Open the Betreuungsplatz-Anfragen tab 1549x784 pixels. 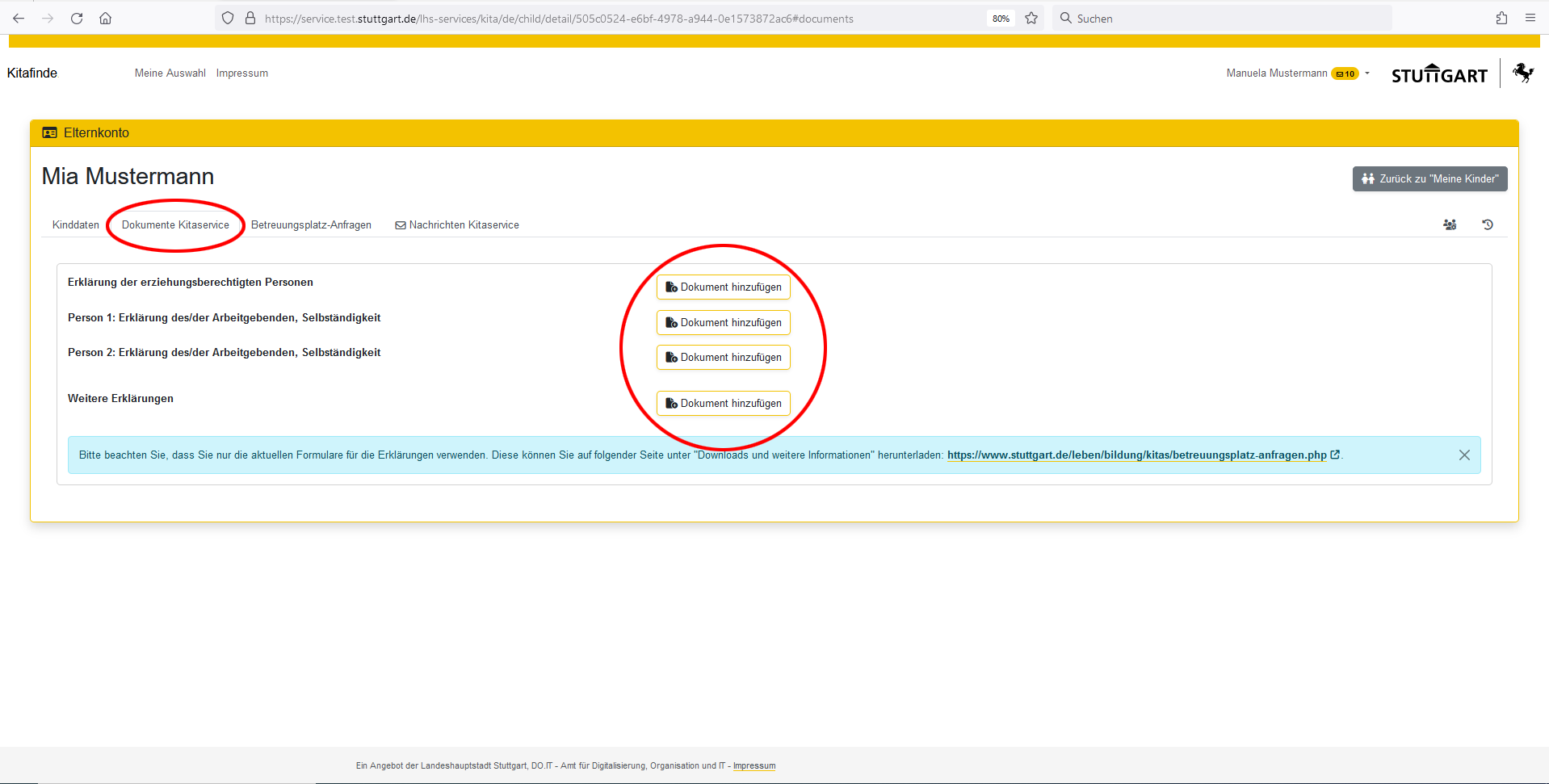(x=311, y=225)
